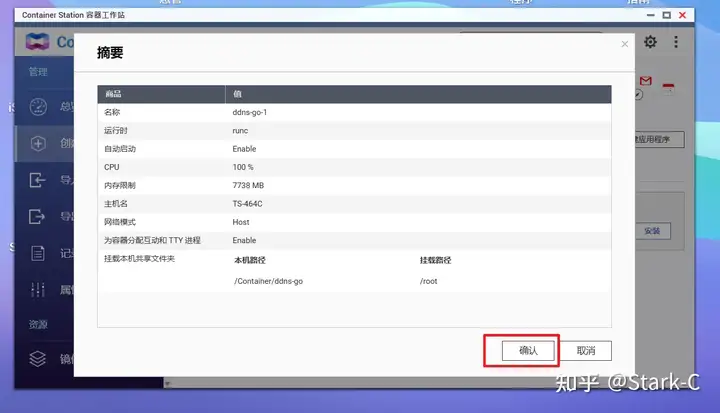This screenshot has width=720, height=413.
Task: Click the 资源 sidebar section label
Action: coord(38,324)
